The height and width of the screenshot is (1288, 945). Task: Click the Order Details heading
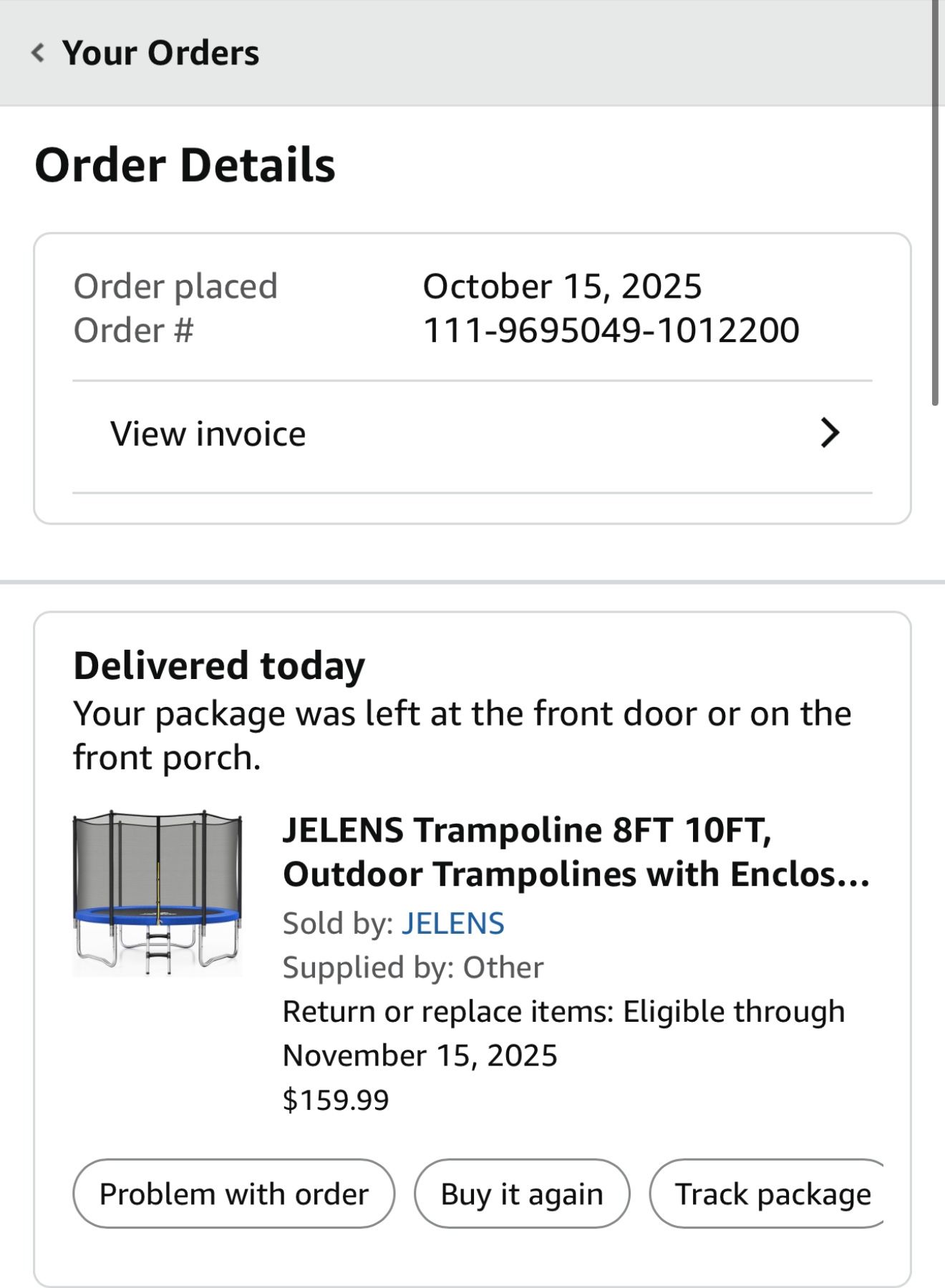point(185,165)
